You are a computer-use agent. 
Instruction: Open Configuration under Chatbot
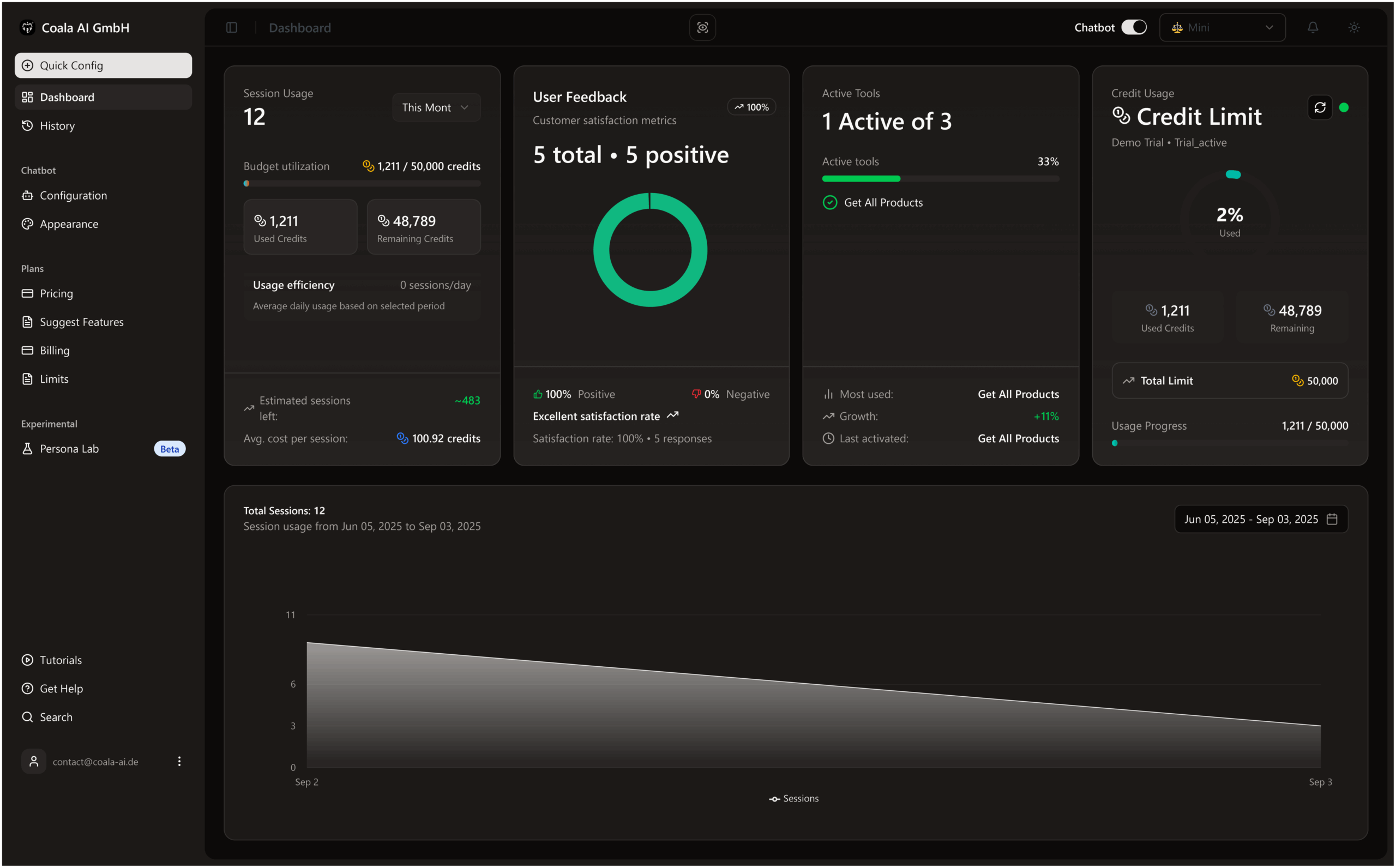tap(73, 196)
